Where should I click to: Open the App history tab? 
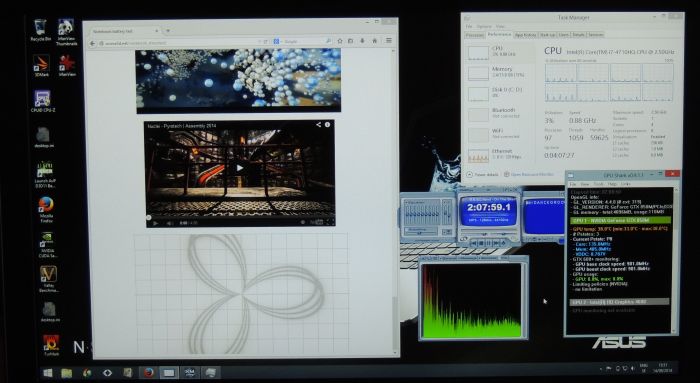(x=525, y=35)
